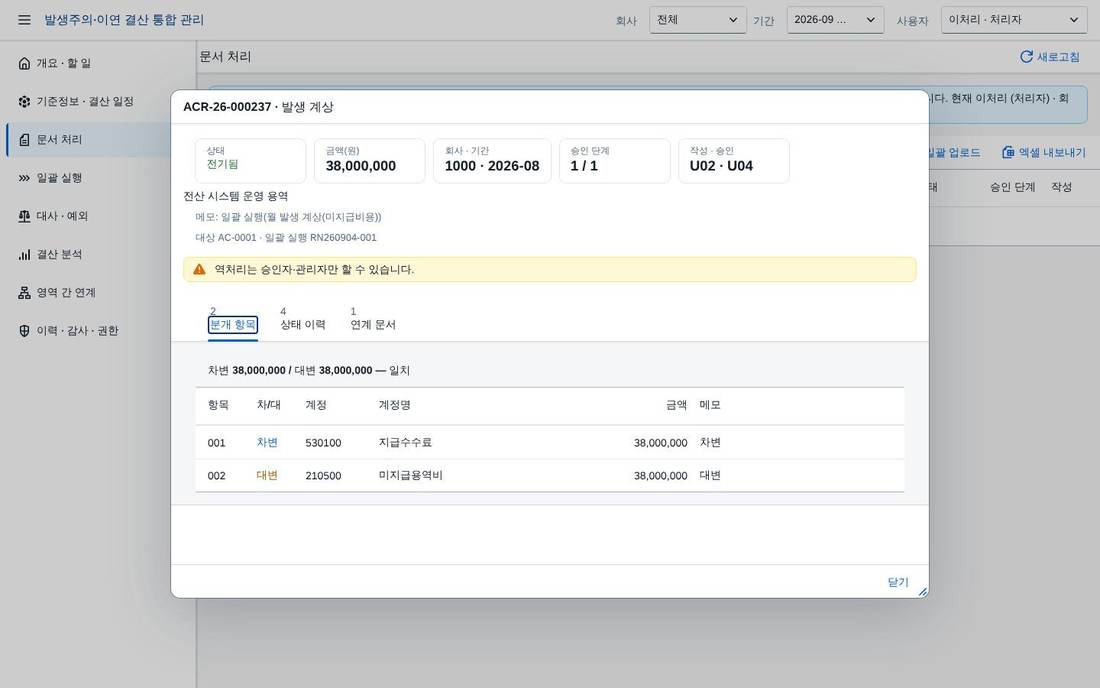Click the hierarchy icon beside 영역 간 연계
Screen dimensions: 1100x688
tap(25, 292)
